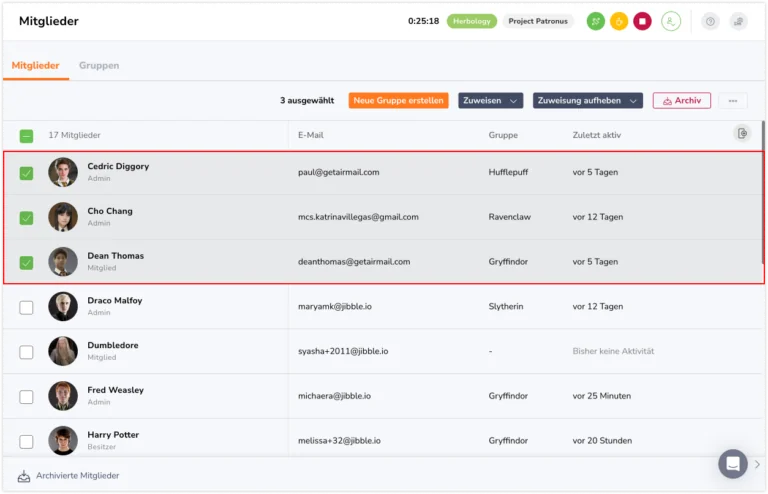
Task: Sort by the E-Mail column header
Action: point(311,135)
